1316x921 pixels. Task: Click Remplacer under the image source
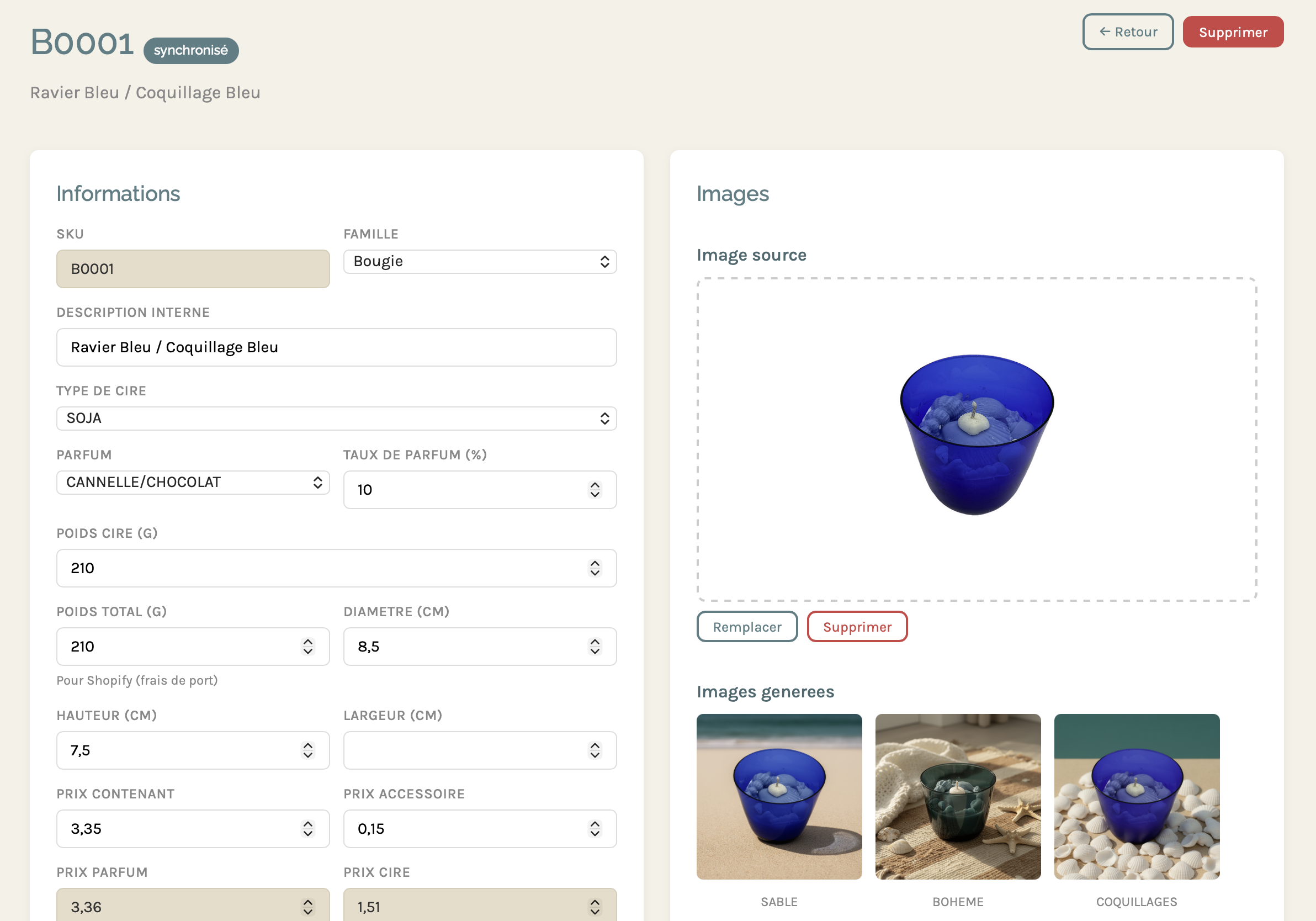(747, 626)
